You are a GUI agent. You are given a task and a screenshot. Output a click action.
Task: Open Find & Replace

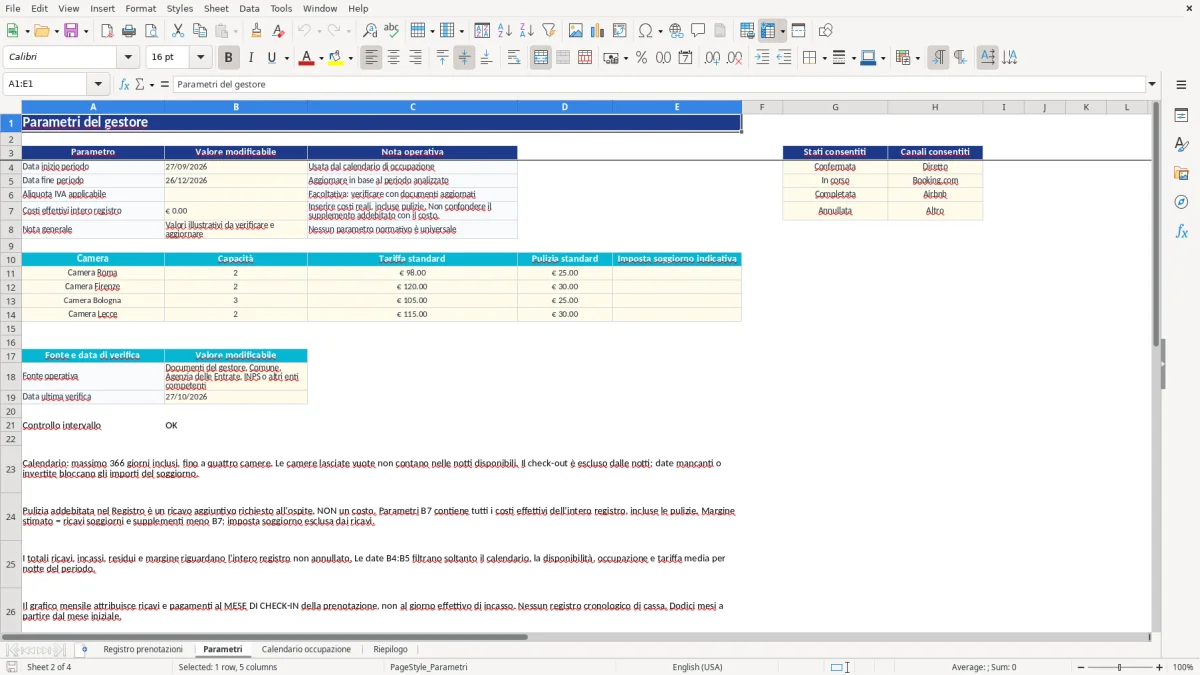click(x=369, y=31)
